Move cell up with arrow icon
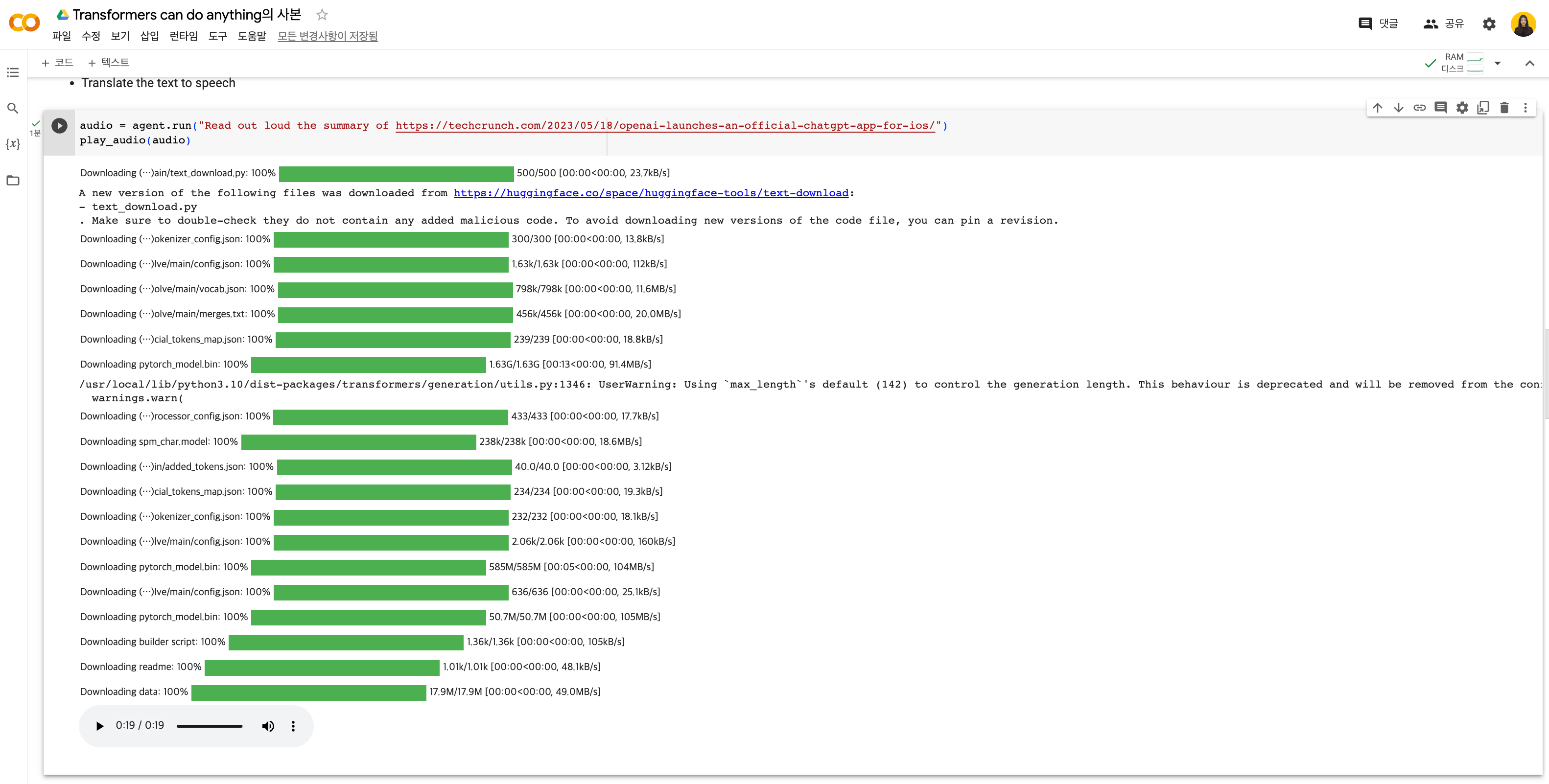1549x784 pixels. (1377, 108)
